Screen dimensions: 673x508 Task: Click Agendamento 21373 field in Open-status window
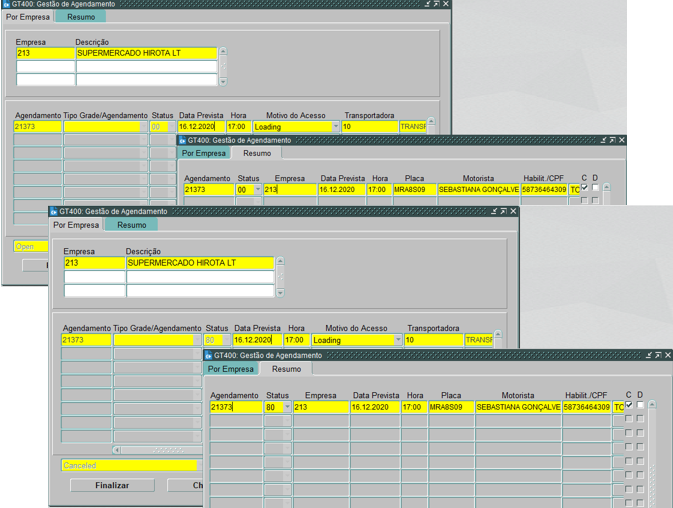click(38, 127)
